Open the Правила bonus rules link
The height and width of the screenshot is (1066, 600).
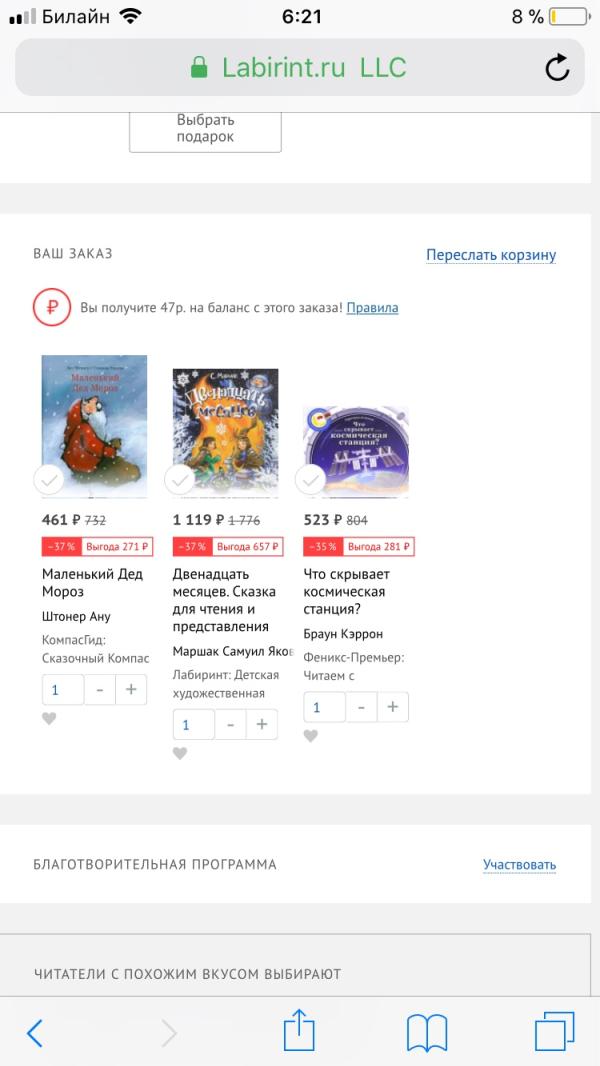coord(372,308)
